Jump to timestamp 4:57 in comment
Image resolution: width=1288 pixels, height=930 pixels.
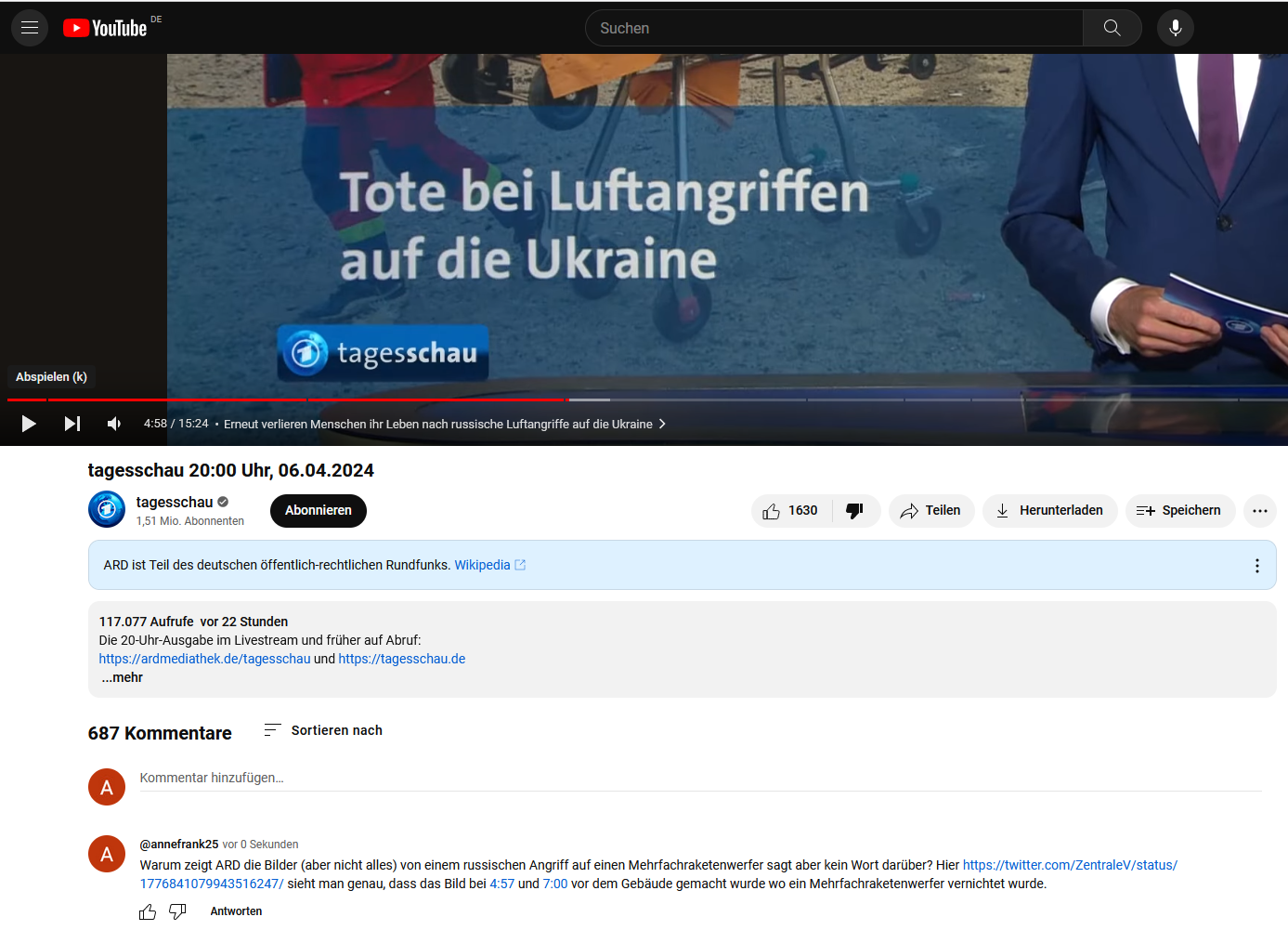point(502,884)
